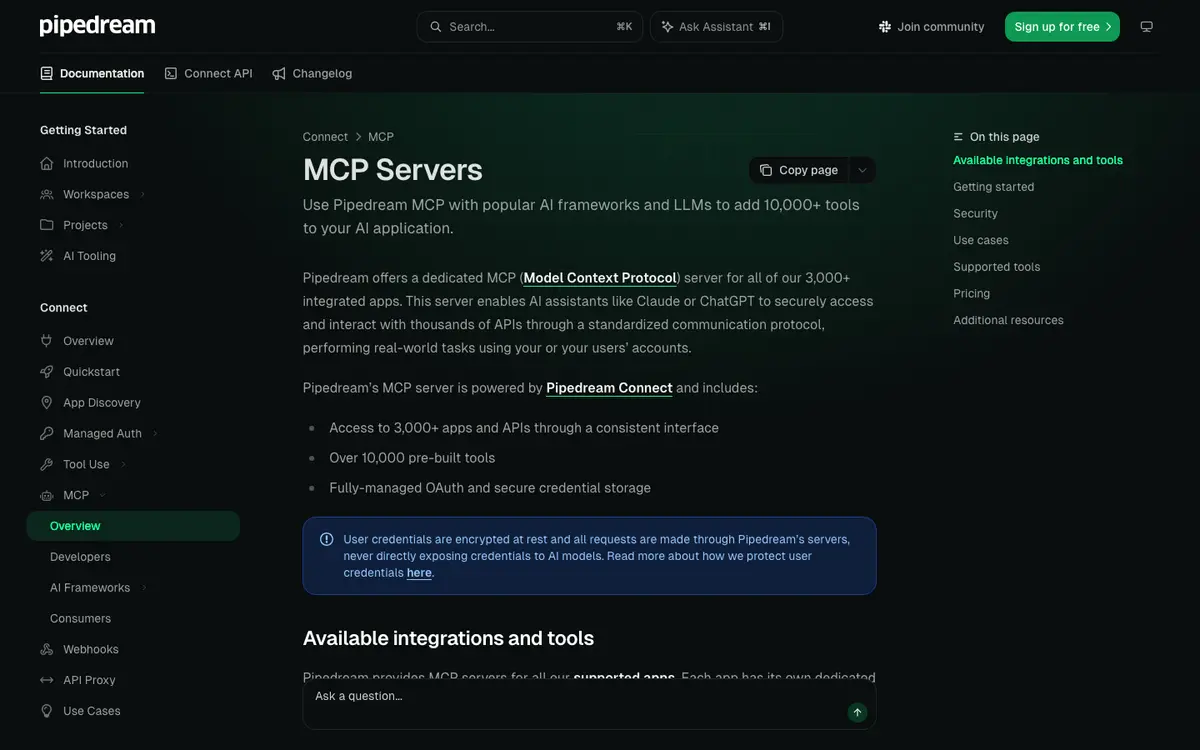Toggle the theme monitor icon

(1147, 27)
